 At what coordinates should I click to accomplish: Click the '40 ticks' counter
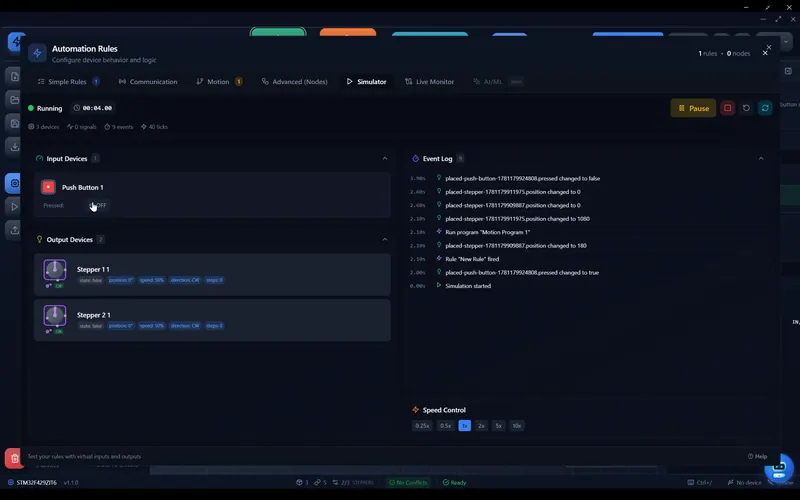154,127
